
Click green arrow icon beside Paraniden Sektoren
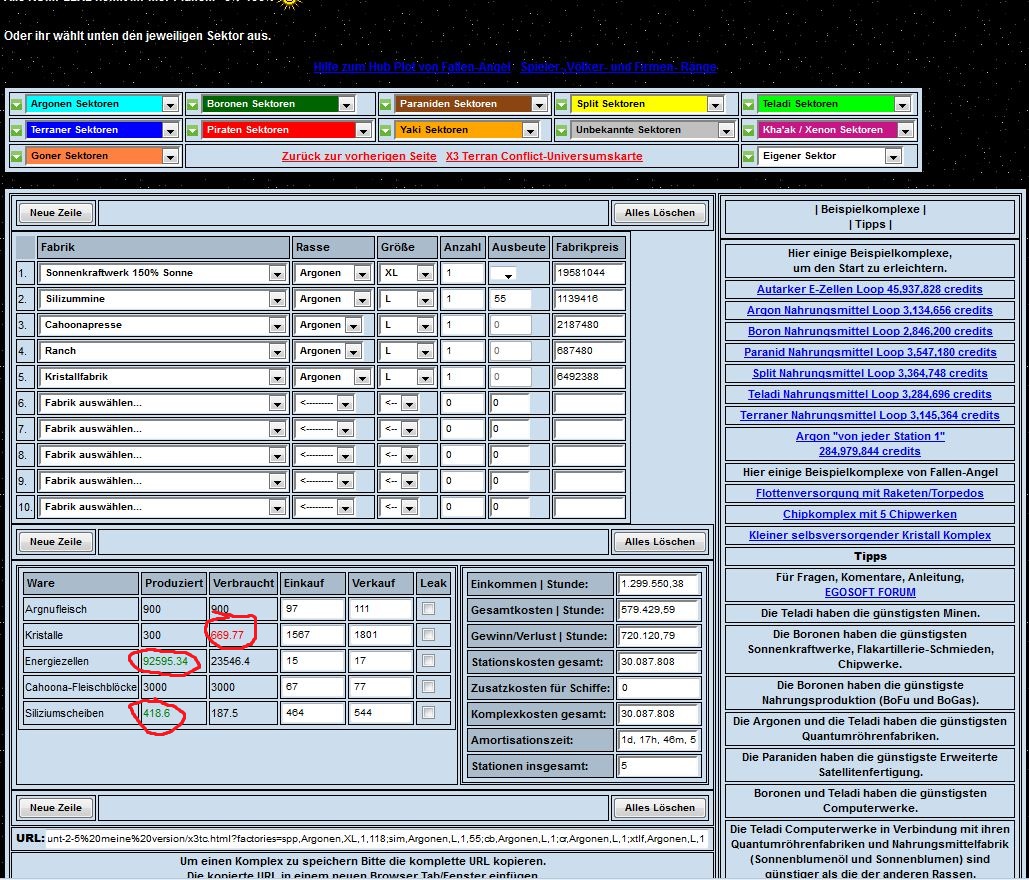click(386, 105)
